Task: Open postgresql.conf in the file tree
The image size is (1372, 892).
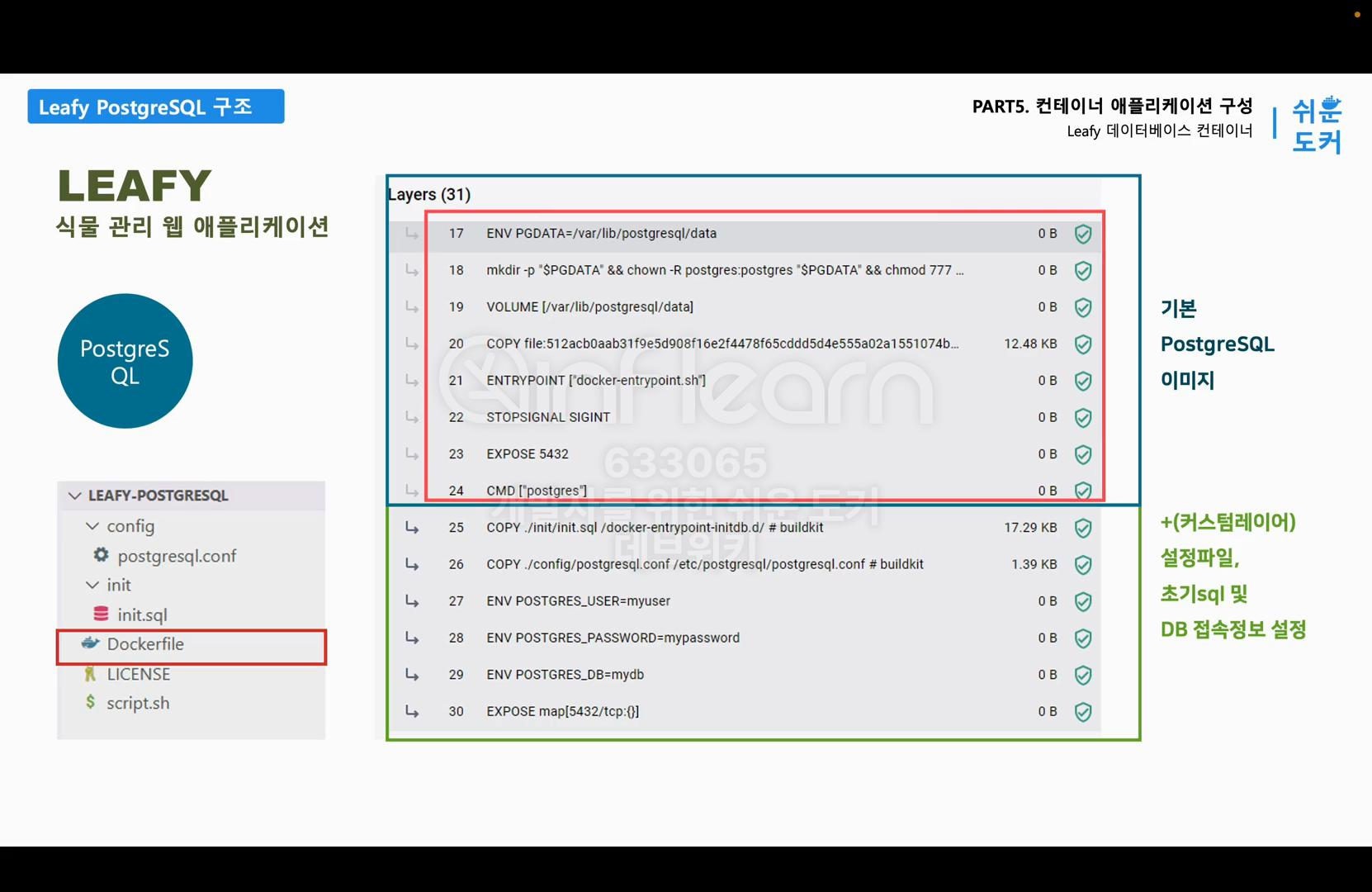Action: pos(177,556)
